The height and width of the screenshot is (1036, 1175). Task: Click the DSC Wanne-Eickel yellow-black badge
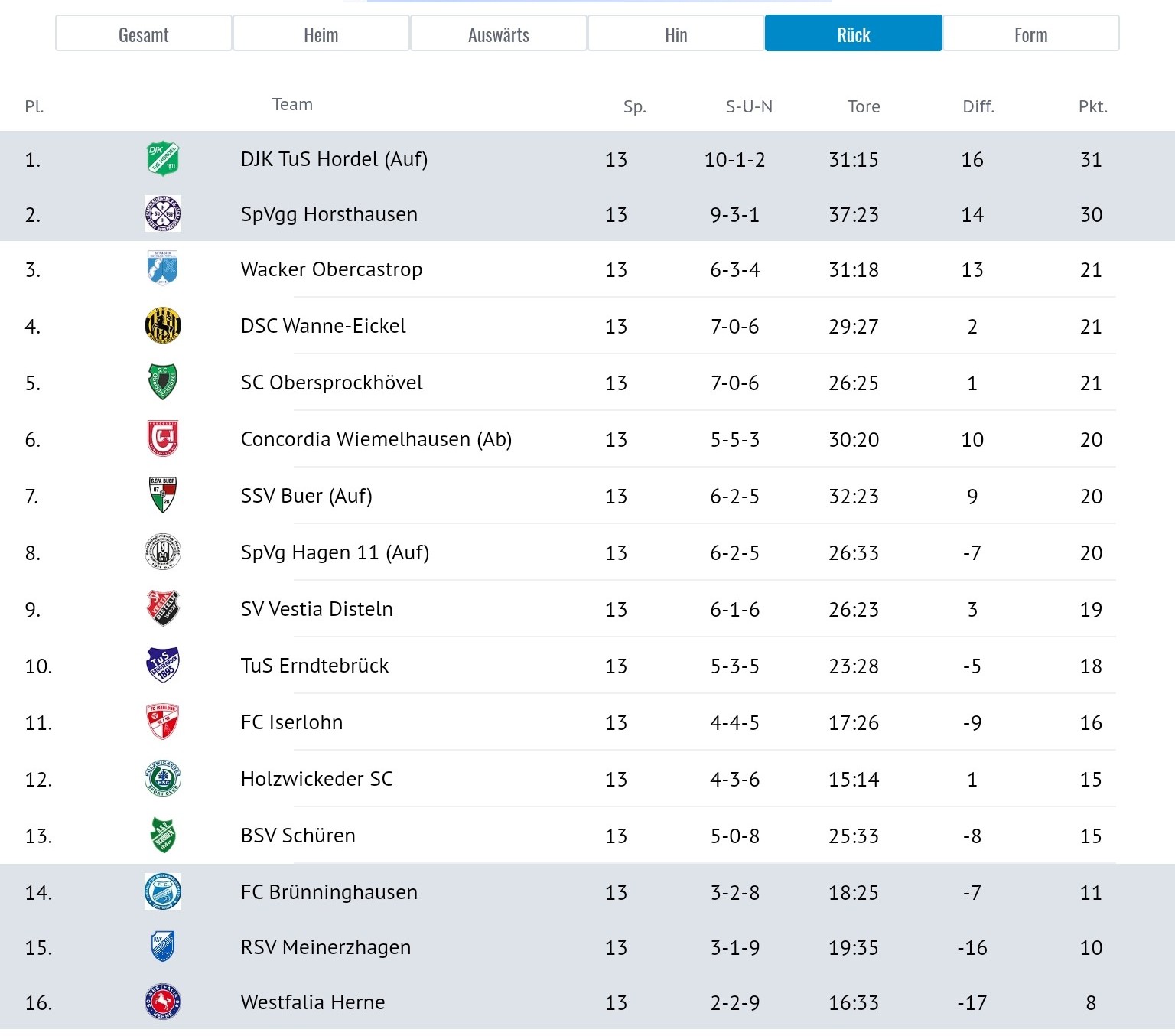pos(163,325)
